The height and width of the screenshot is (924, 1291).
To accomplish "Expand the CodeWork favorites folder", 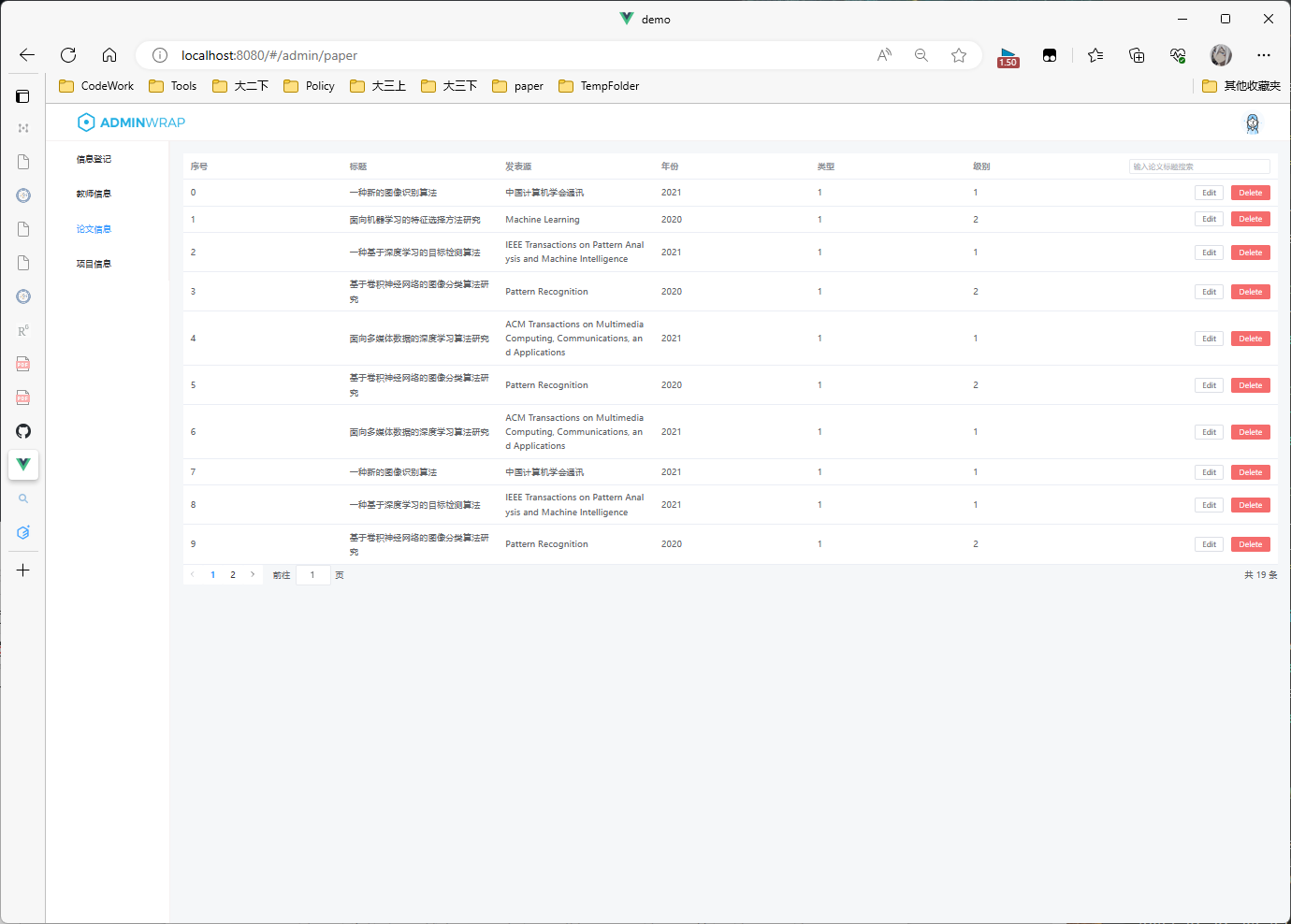I will tap(95, 85).
